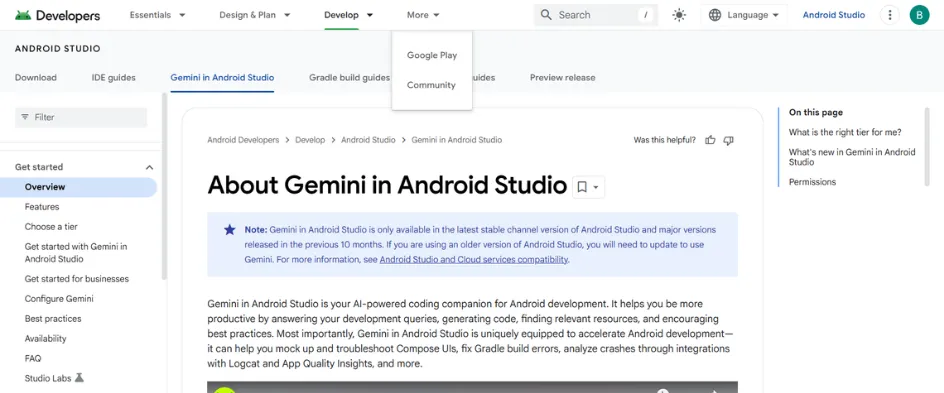Click the globe Language icon
Image resolution: width=944 pixels, height=393 pixels.
point(715,15)
